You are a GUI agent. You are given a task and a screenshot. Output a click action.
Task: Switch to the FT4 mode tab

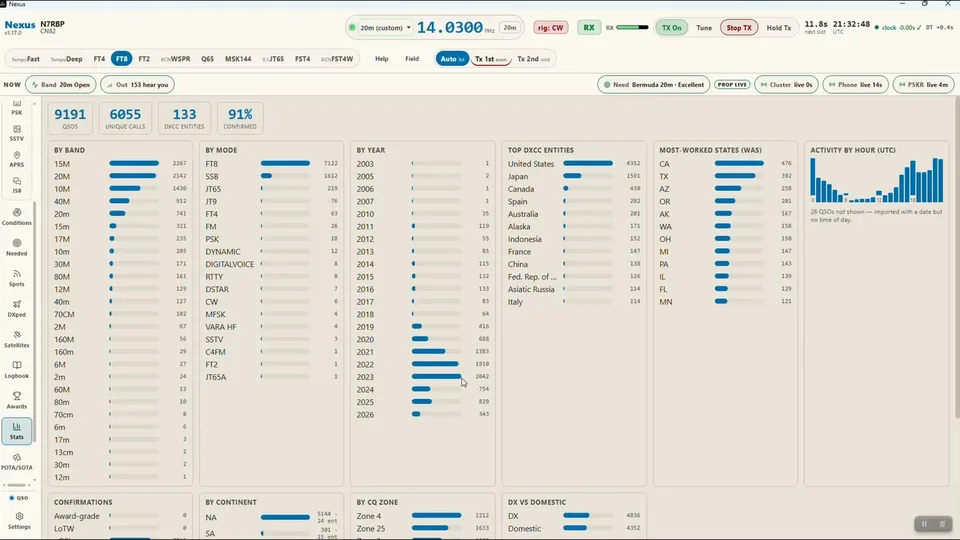click(x=99, y=59)
